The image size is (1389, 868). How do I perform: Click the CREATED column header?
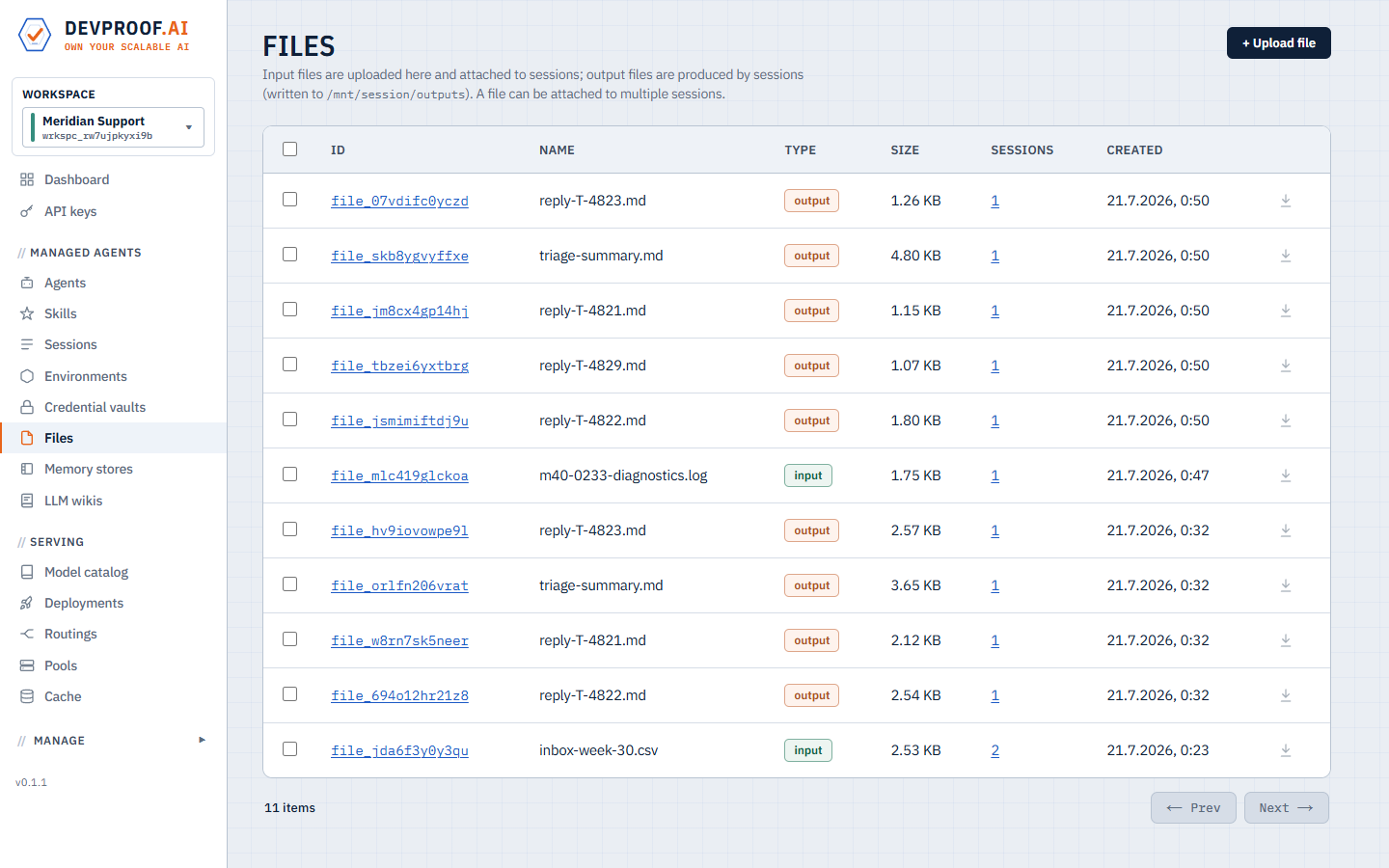(x=1134, y=150)
